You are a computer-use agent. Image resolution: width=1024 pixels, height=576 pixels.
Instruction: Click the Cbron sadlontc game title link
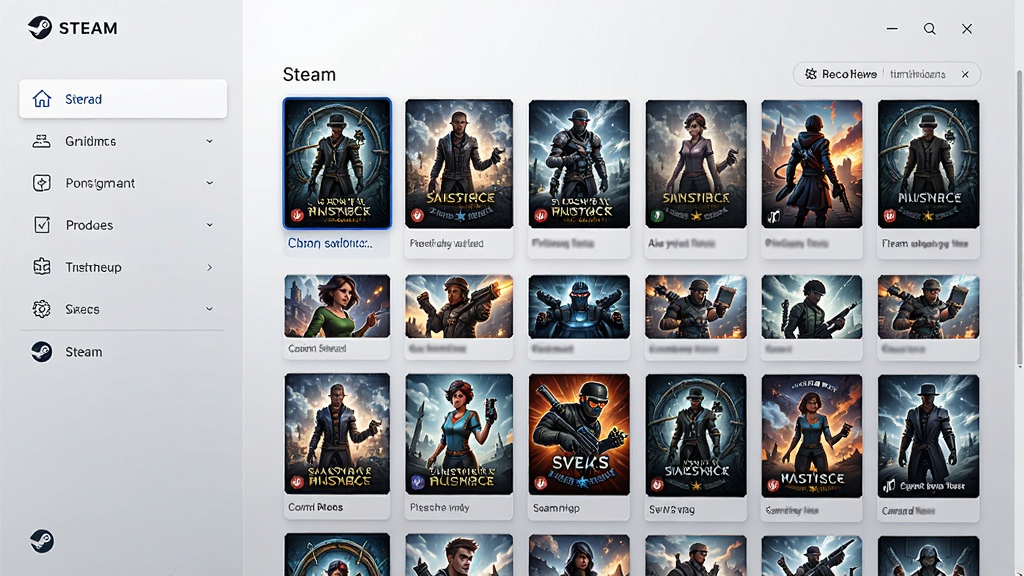pyautogui.click(x=330, y=243)
